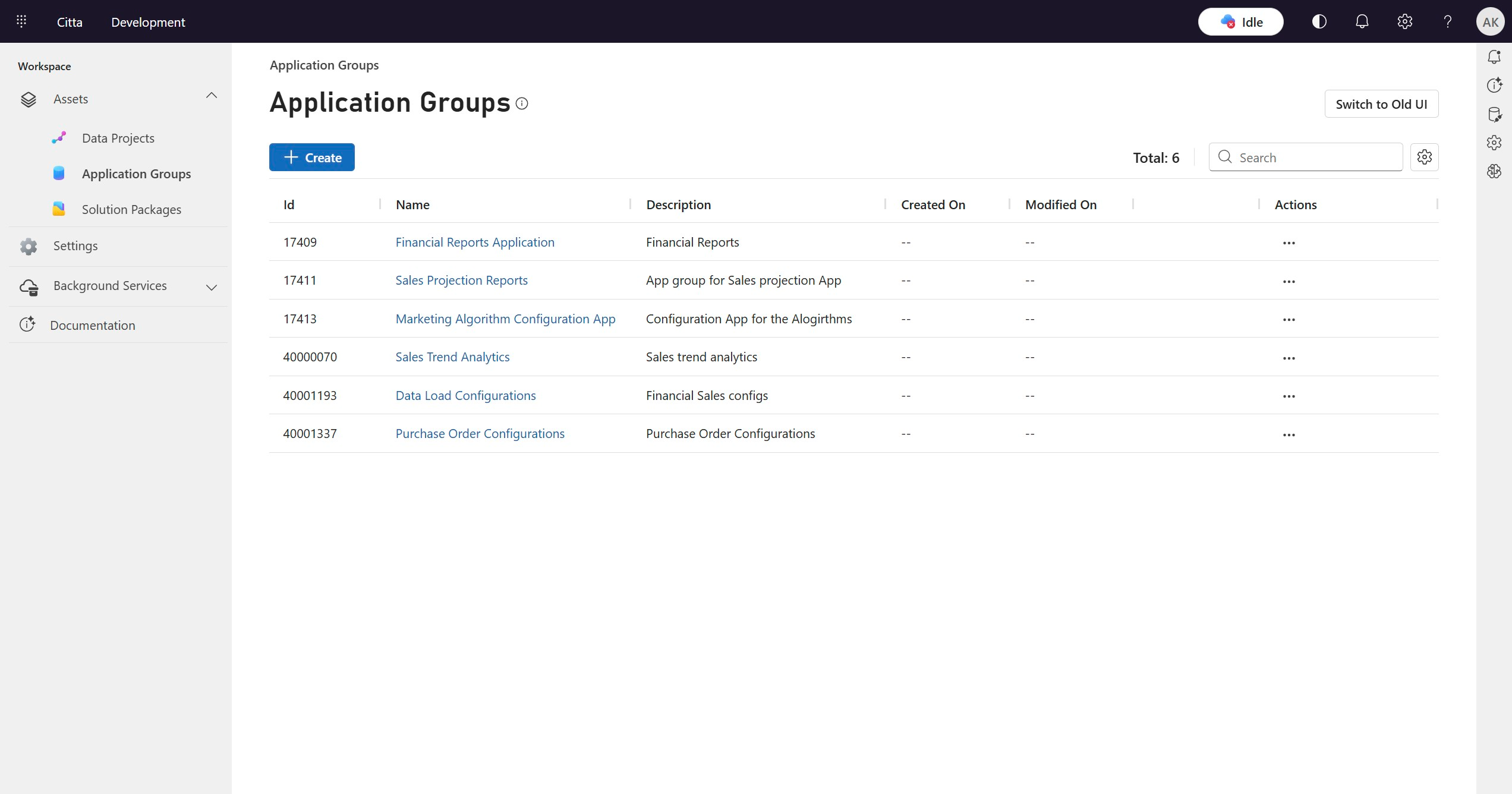Click the help question mark icon

[1447, 22]
